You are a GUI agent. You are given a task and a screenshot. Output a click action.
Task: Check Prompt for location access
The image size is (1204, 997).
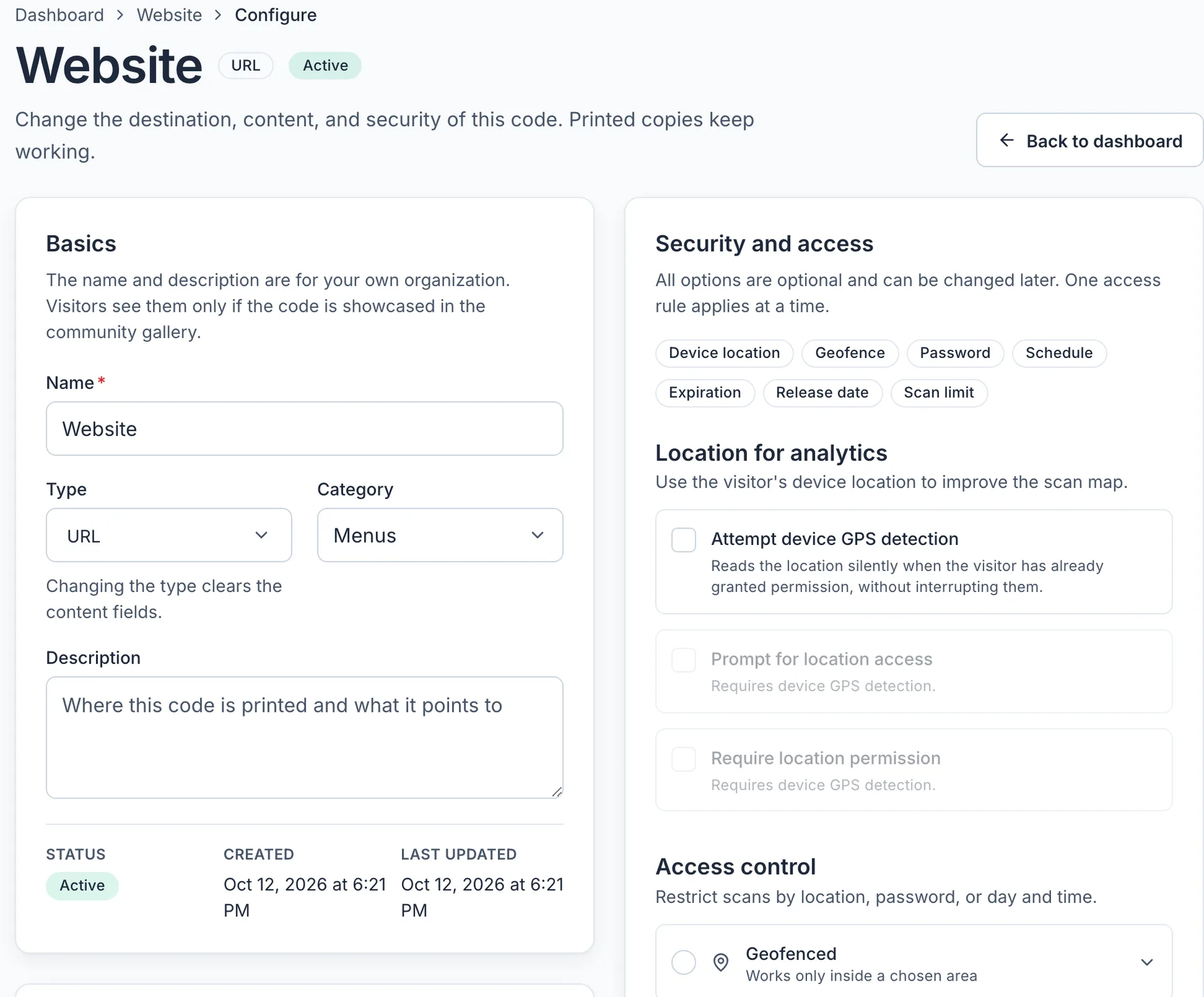pyautogui.click(x=684, y=660)
